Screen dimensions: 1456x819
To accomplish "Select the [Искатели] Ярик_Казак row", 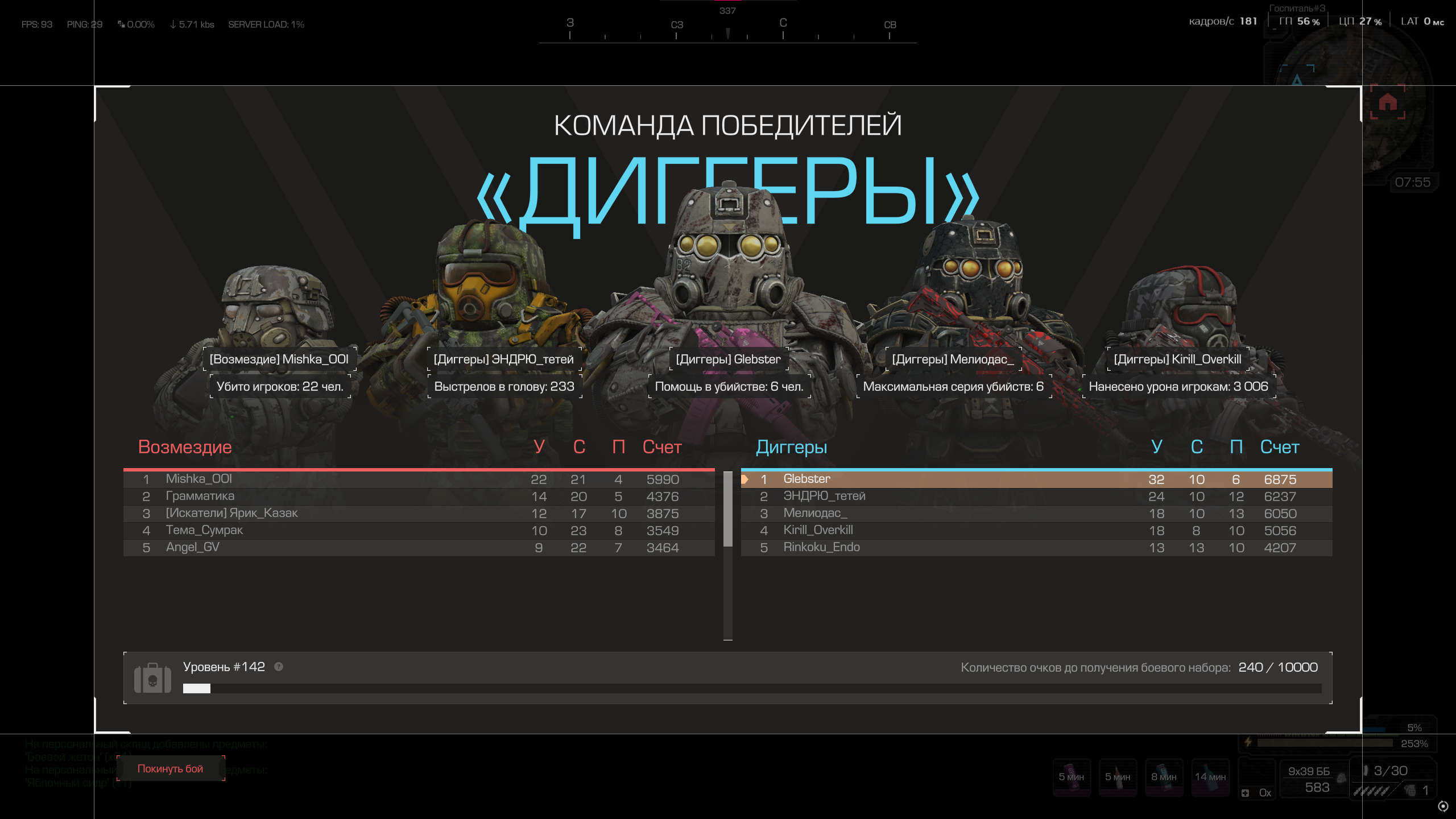I will coord(419,514).
